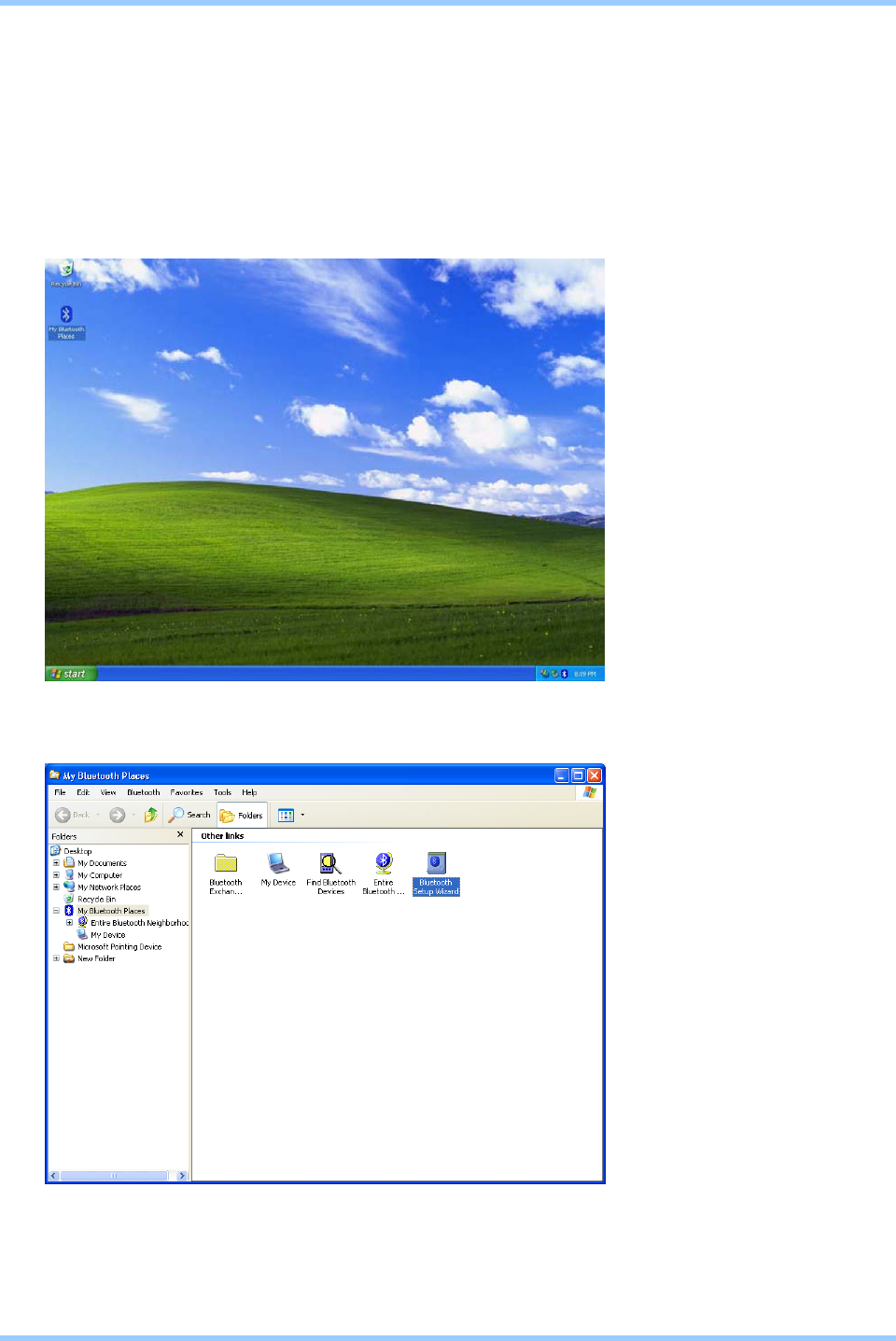896x1341 pixels.
Task: Select Entire Bluetooth Neighborhood globe icon
Action: tap(384, 874)
